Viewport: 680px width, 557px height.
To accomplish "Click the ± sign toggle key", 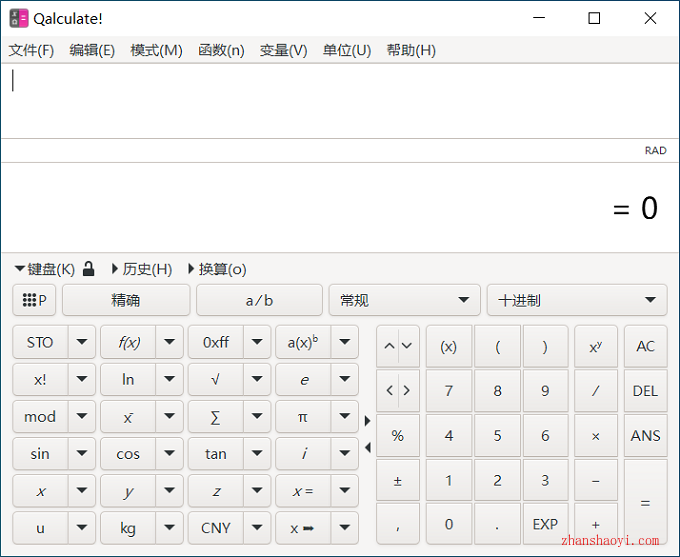I will [398, 480].
